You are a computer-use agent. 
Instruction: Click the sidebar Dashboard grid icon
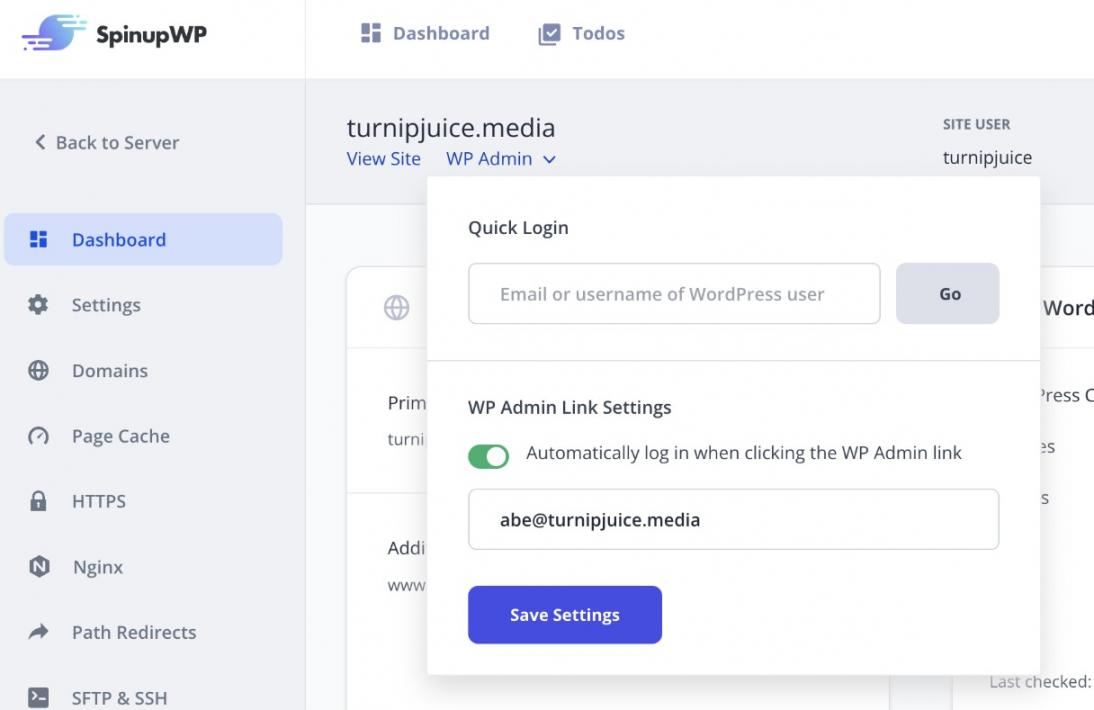pyautogui.click(x=38, y=239)
